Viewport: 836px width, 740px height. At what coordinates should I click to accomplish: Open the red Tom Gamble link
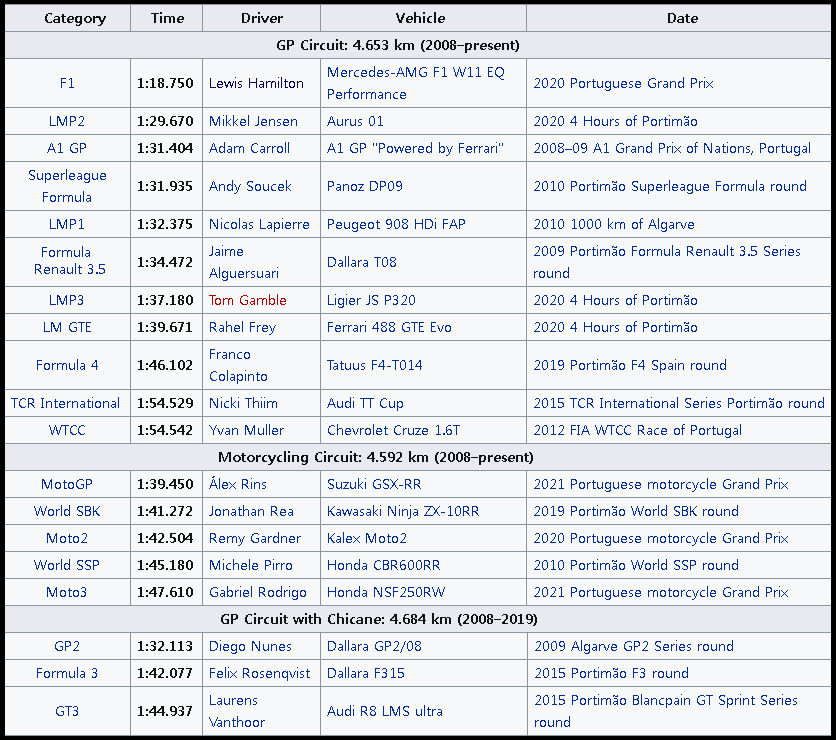coord(247,300)
